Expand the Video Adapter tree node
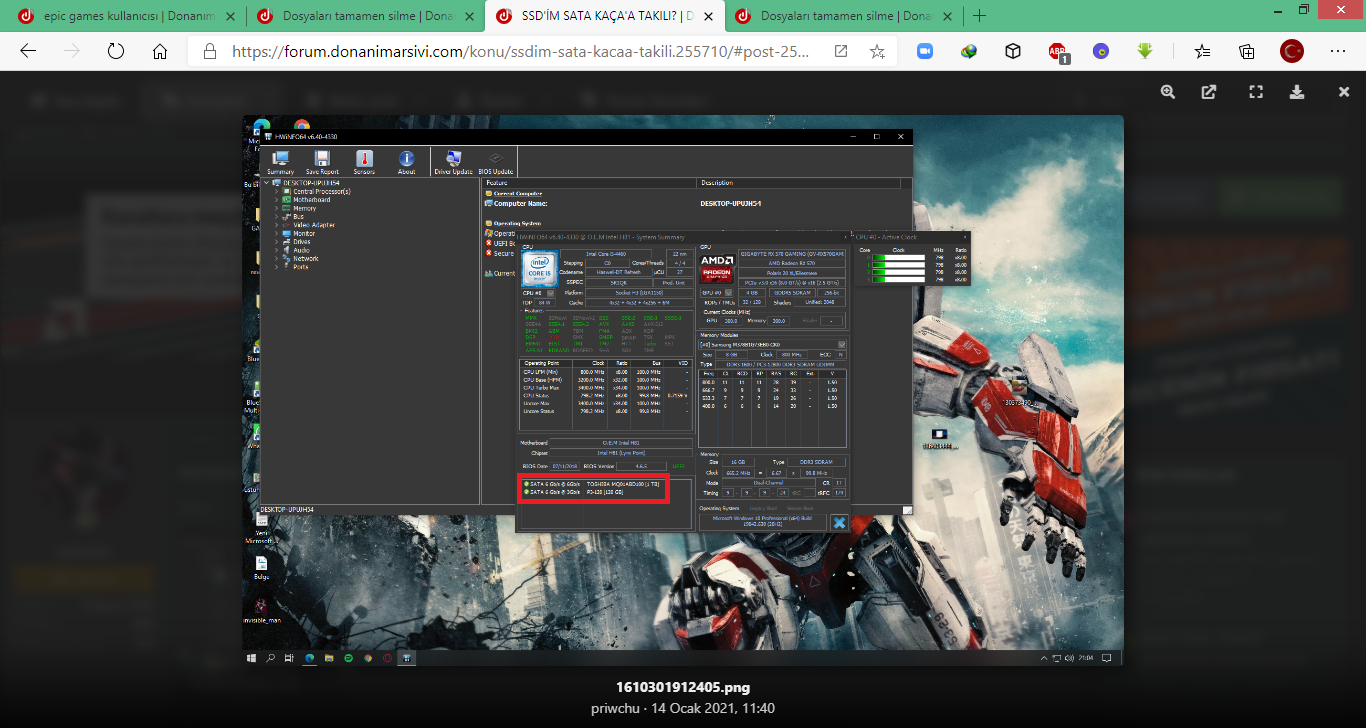This screenshot has width=1366, height=728. pos(276,225)
